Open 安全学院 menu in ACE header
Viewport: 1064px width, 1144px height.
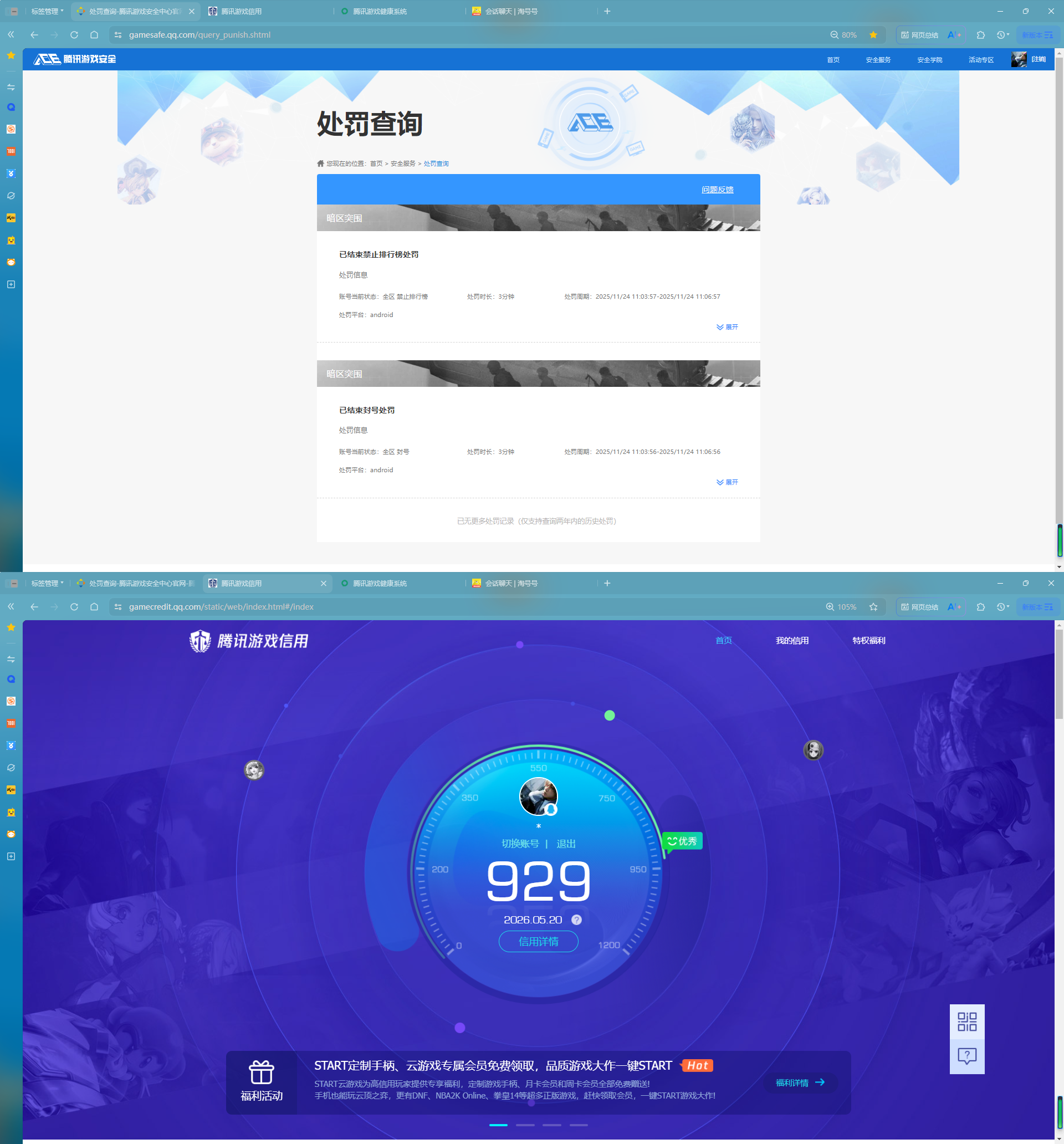click(930, 60)
